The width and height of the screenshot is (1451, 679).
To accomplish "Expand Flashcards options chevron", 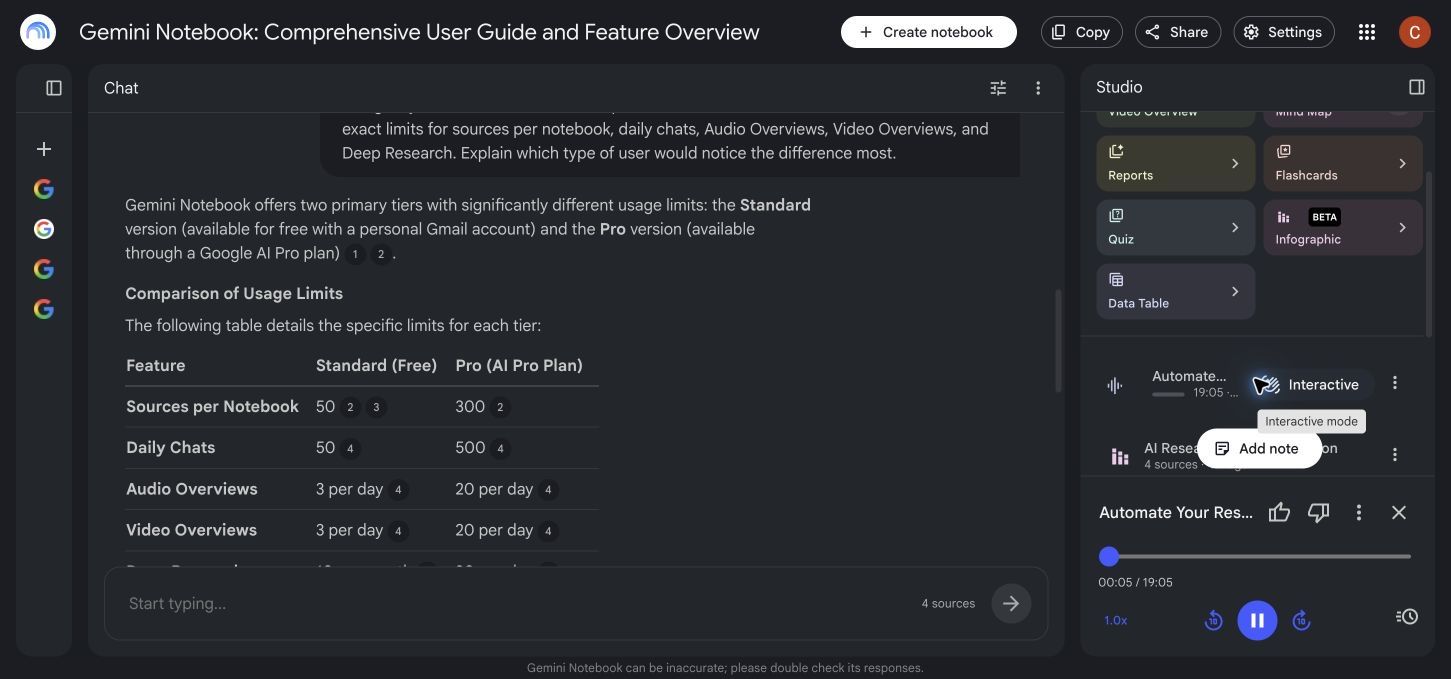I will tap(1402, 163).
